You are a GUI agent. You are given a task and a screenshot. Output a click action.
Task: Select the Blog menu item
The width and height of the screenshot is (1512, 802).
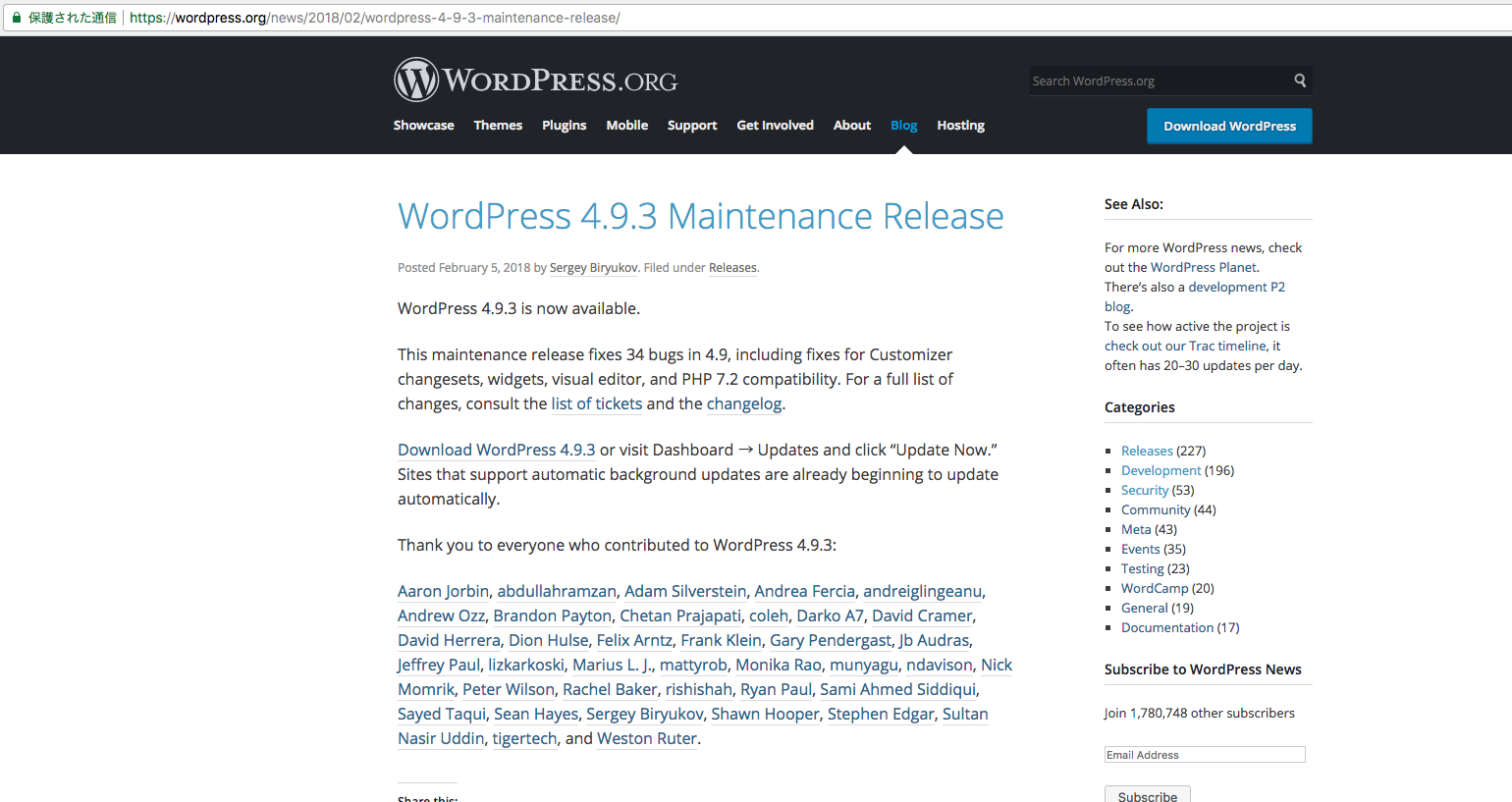click(x=903, y=125)
